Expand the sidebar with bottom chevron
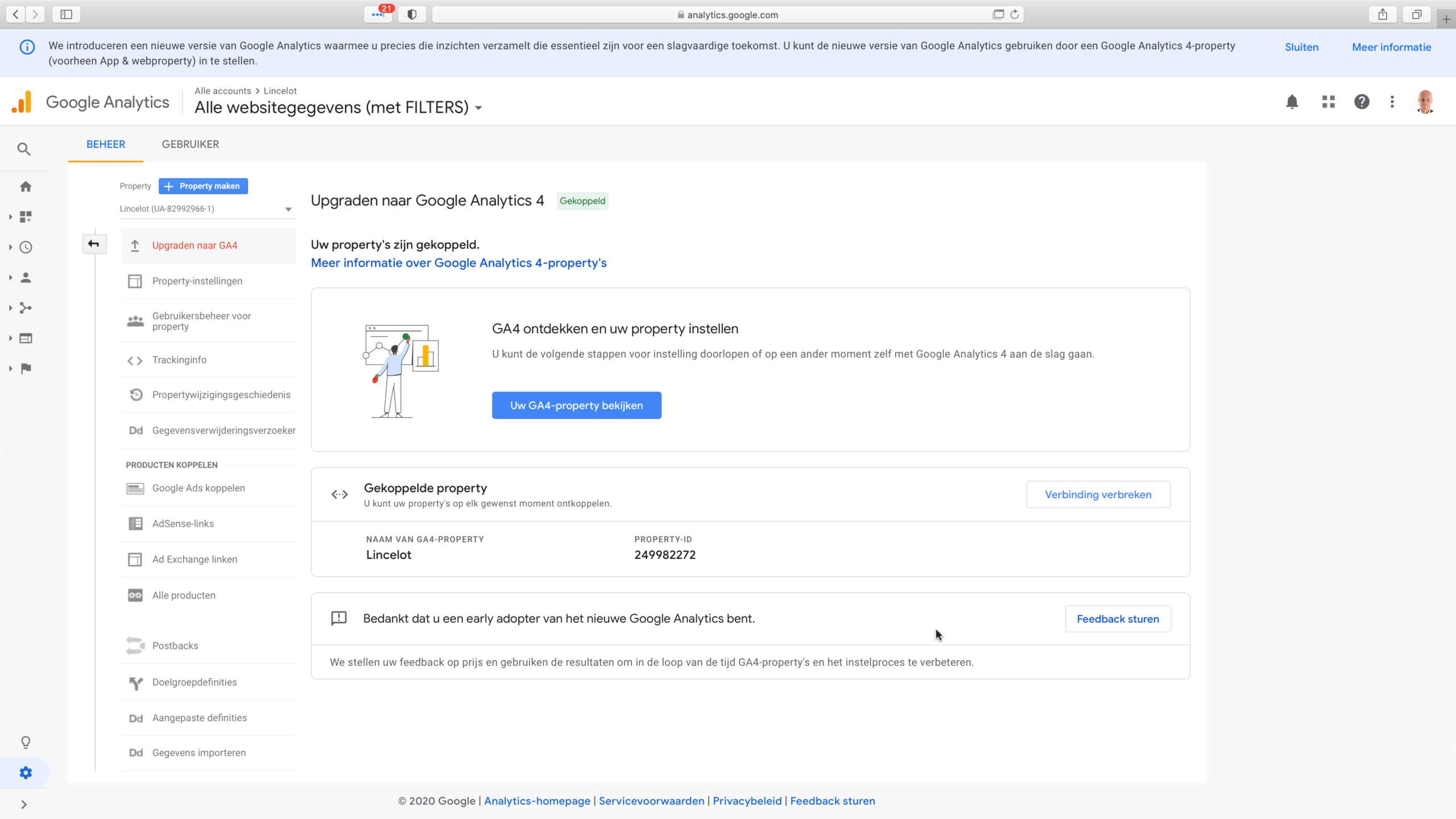Viewport: 1456px width, 819px height. pyautogui.click(x=24, y=804)
